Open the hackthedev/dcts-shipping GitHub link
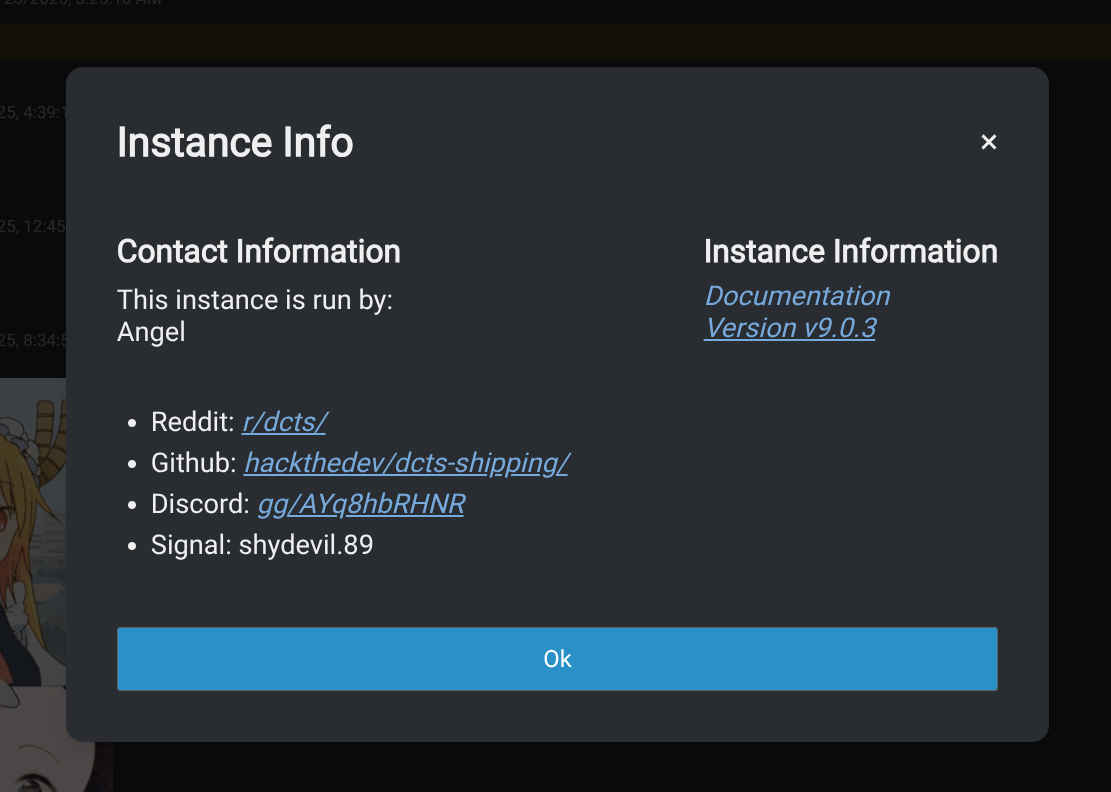 point(406,463)
